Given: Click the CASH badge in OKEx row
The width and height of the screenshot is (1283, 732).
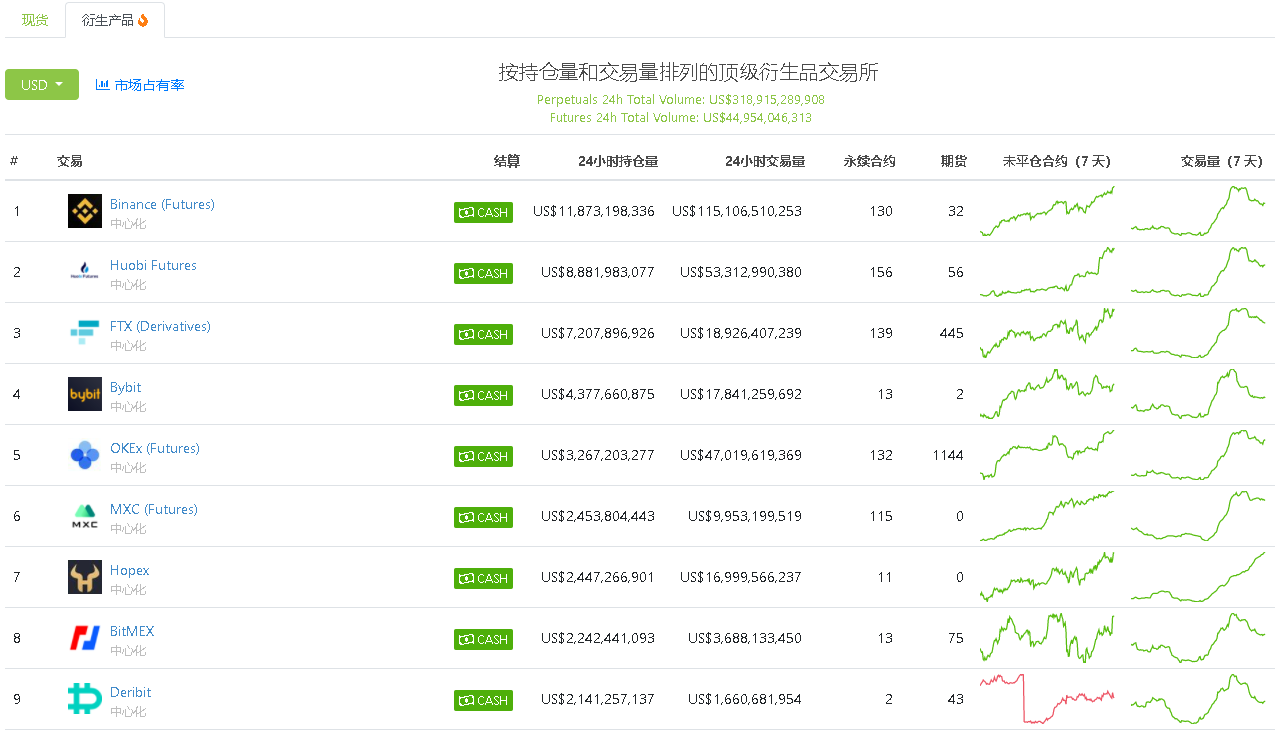Looking at the screenshot, I should tap(483, 456).
